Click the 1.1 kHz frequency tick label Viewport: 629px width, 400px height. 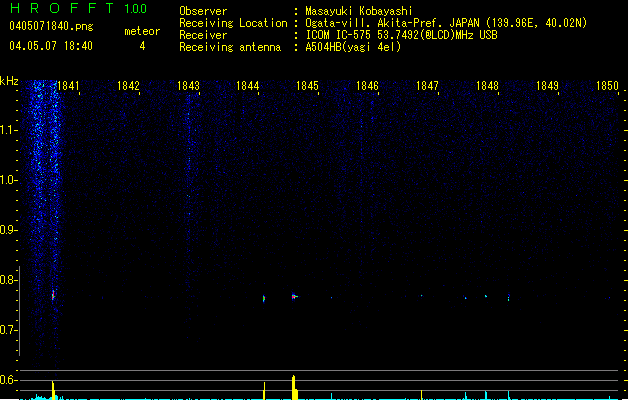coord(8,130)
